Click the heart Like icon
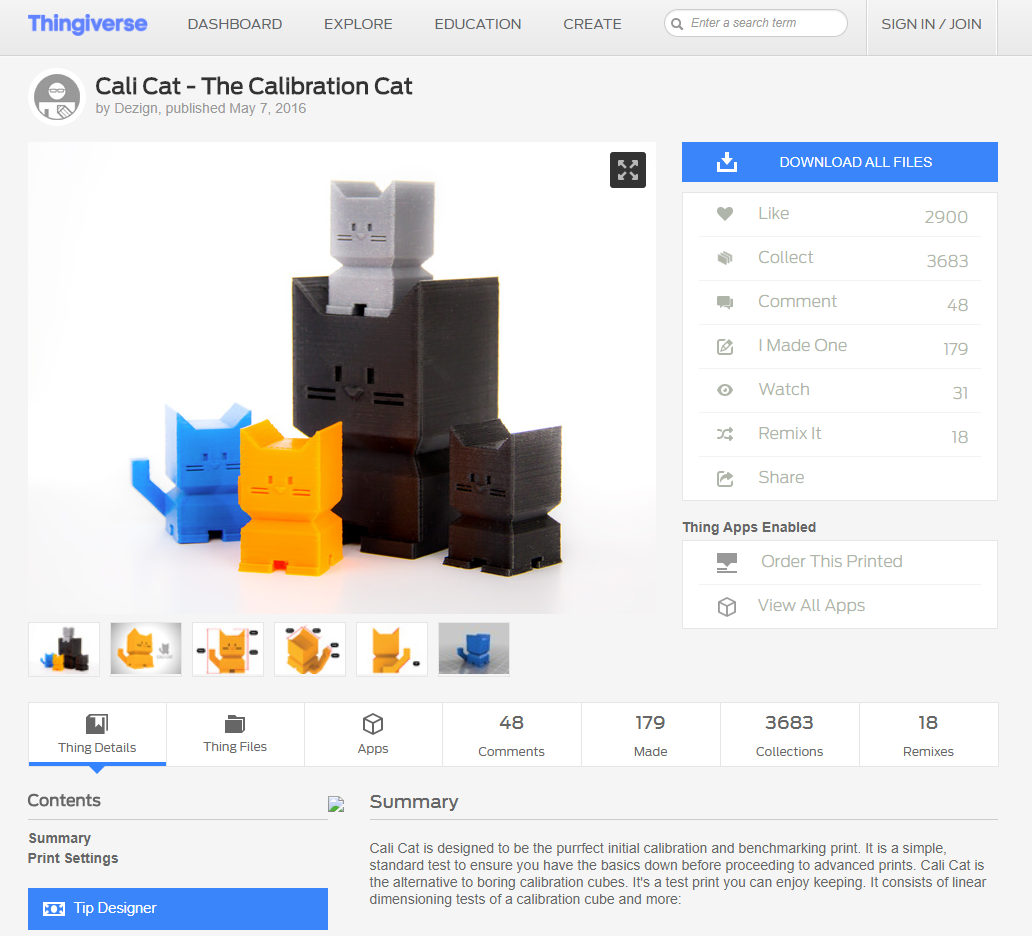The image size is (1032, 936). tap(725, 213)
